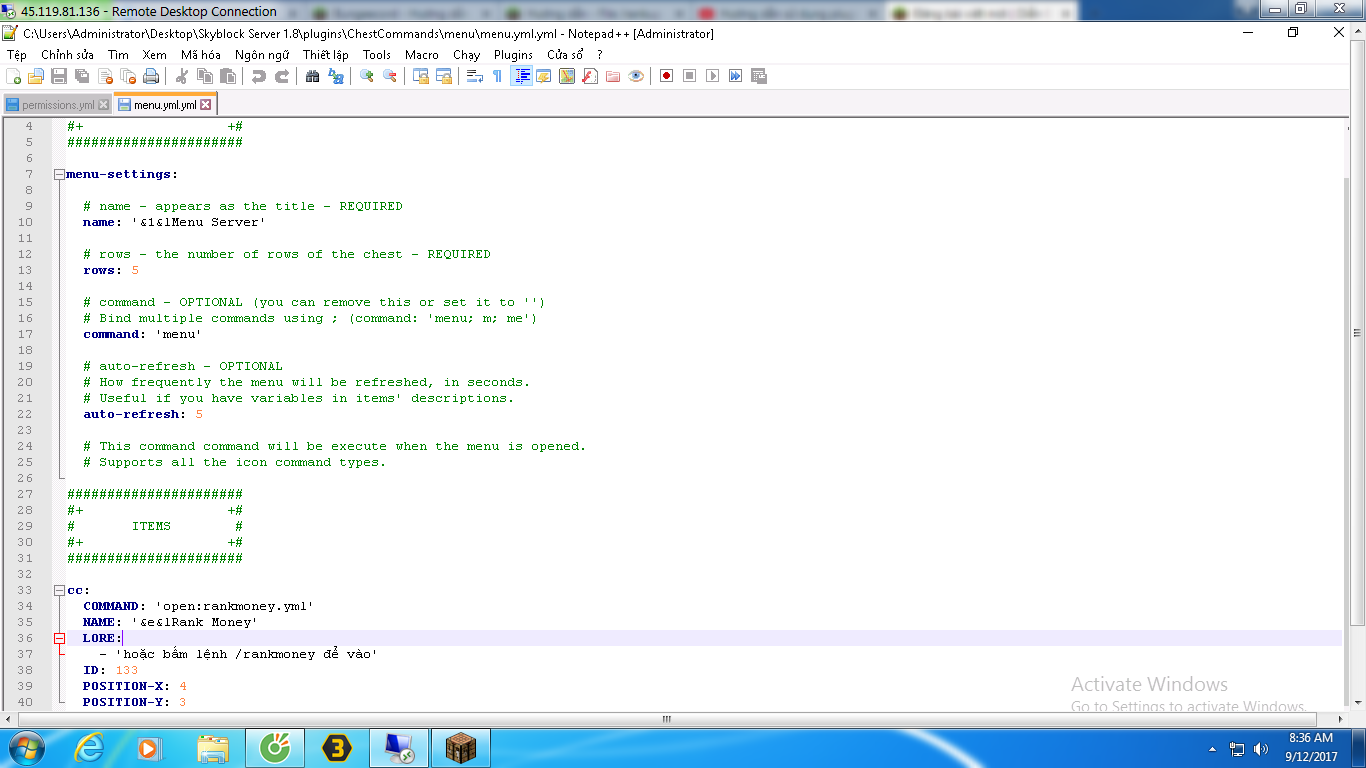
Task: Open the Plugins menu
Action: click(513, 55)
